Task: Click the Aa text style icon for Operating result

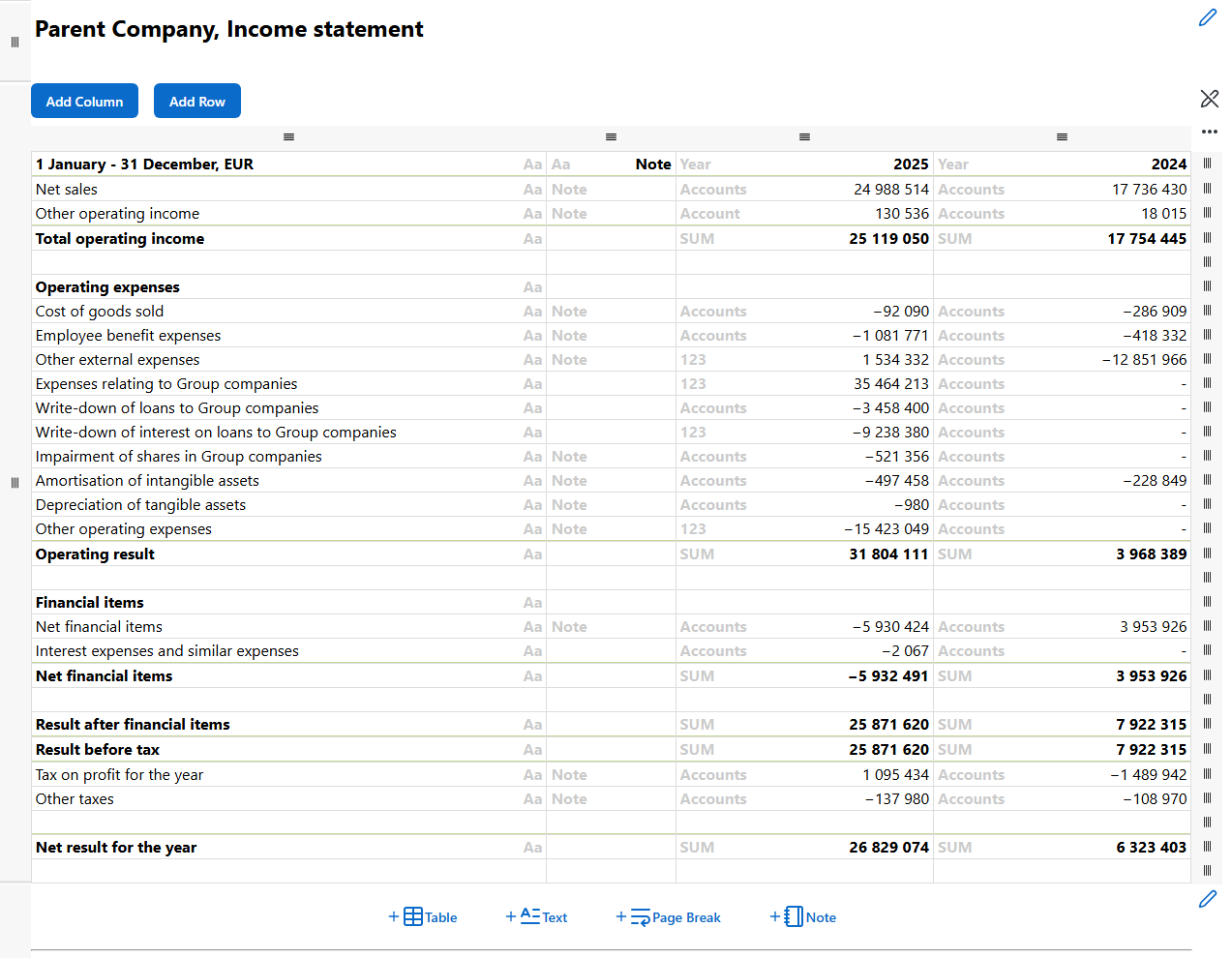Action: pos(532,554)
